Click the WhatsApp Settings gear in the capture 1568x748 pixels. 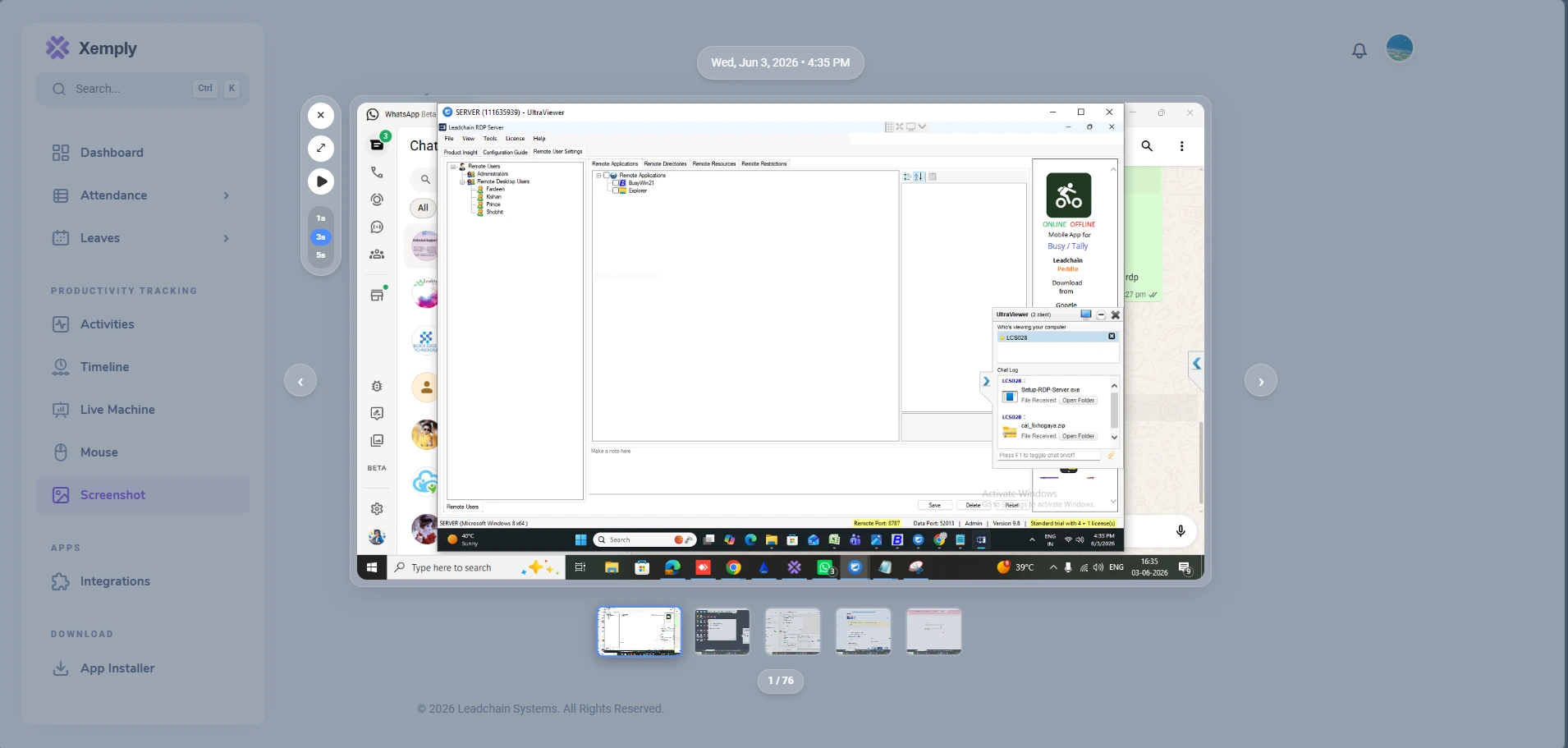coord(377,509)
